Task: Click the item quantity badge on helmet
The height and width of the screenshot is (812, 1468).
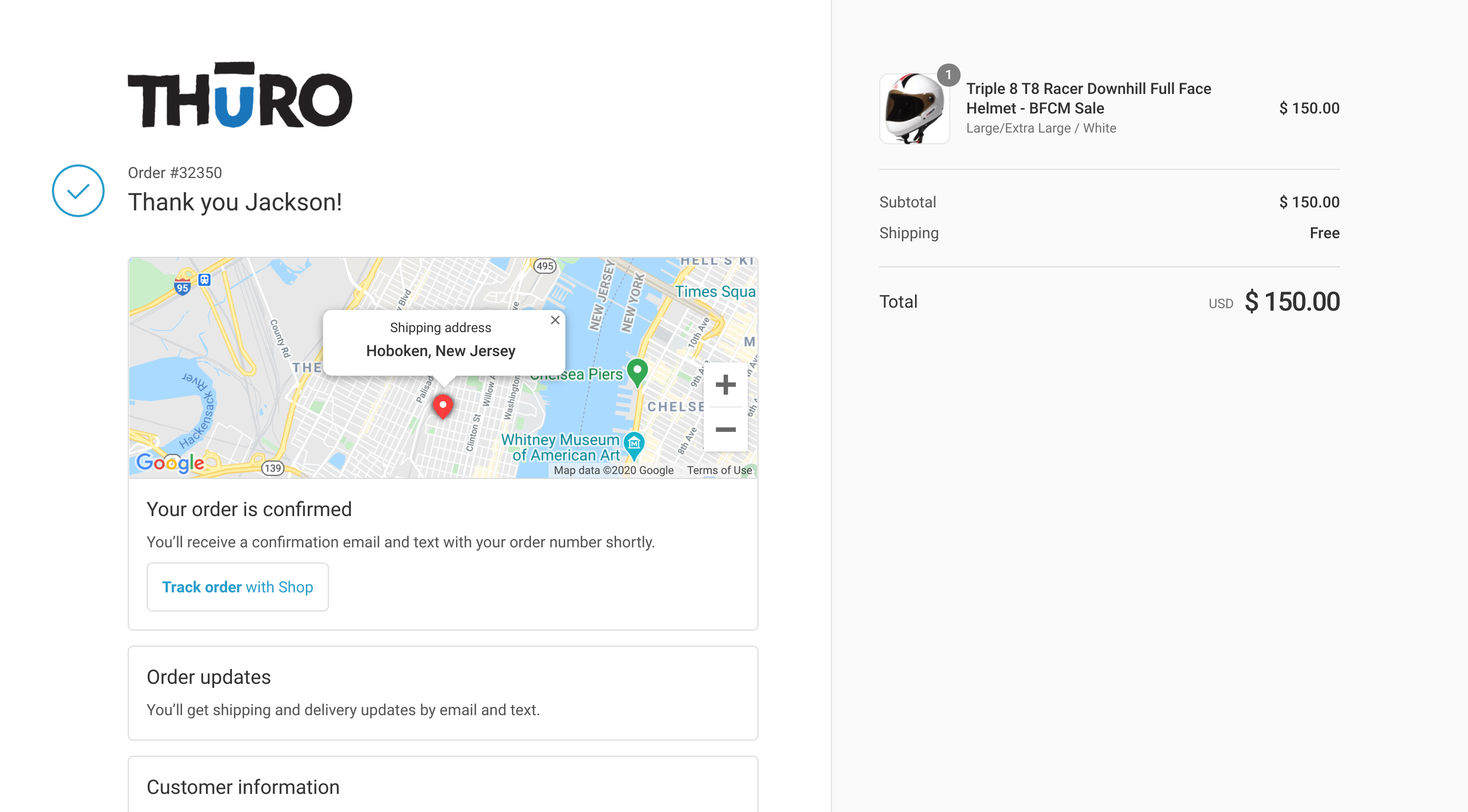Action: tap(948, 75)
